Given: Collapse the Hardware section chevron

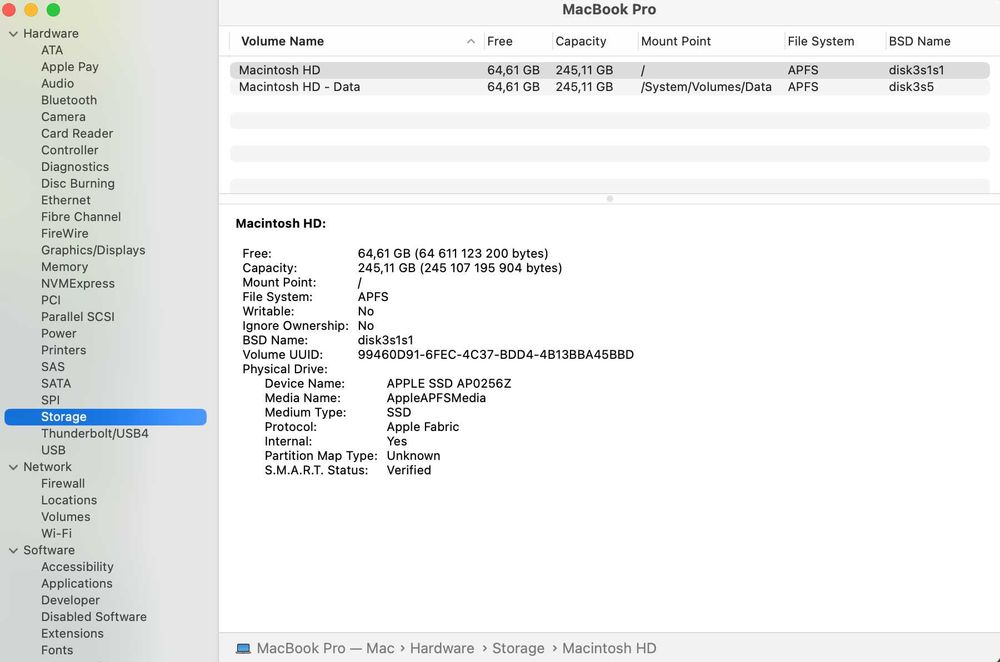Looking at the screenshot, I should click(x=13, y=34).
